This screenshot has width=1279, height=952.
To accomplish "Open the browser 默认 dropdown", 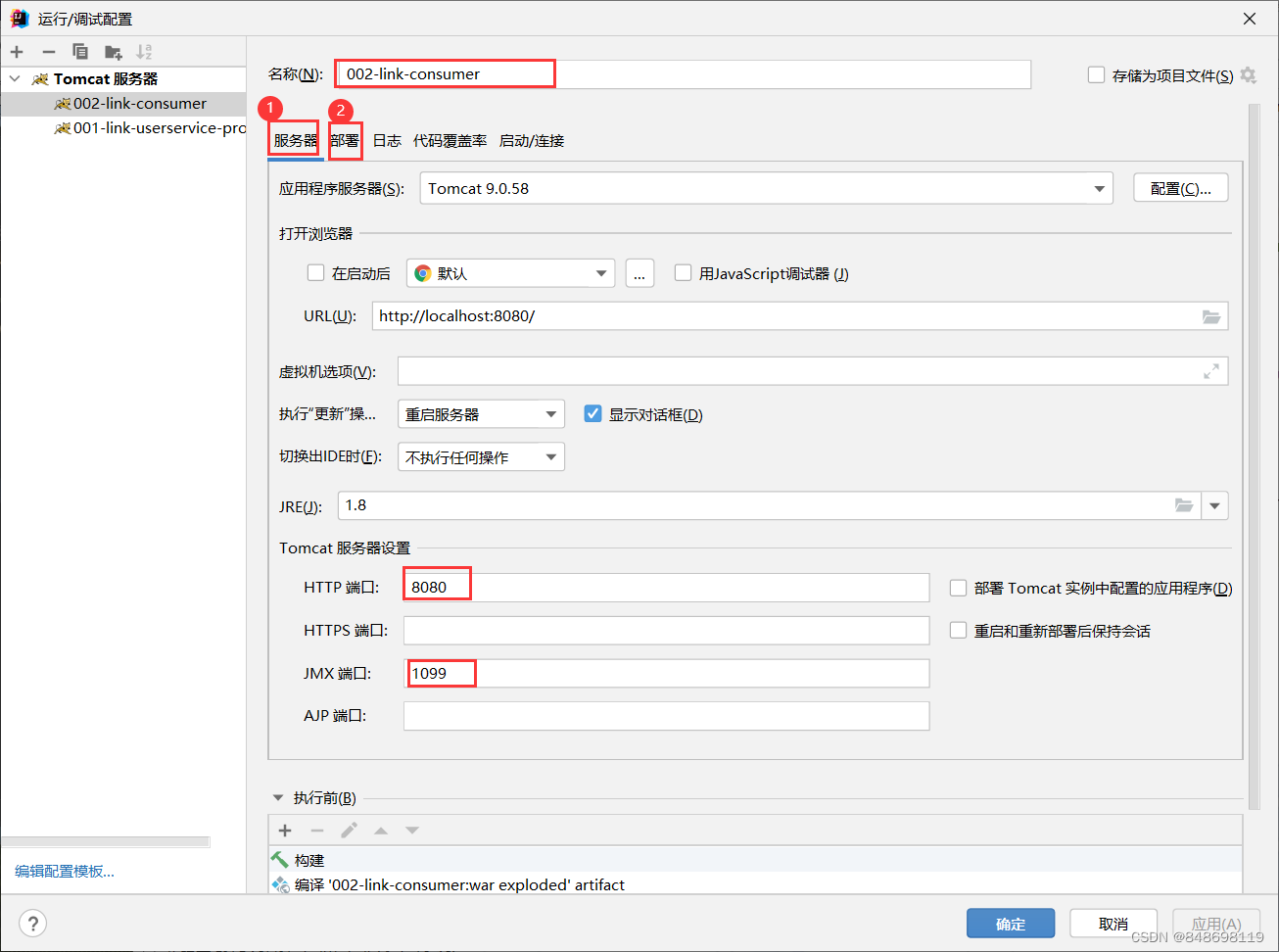I will tap(510, 273).
